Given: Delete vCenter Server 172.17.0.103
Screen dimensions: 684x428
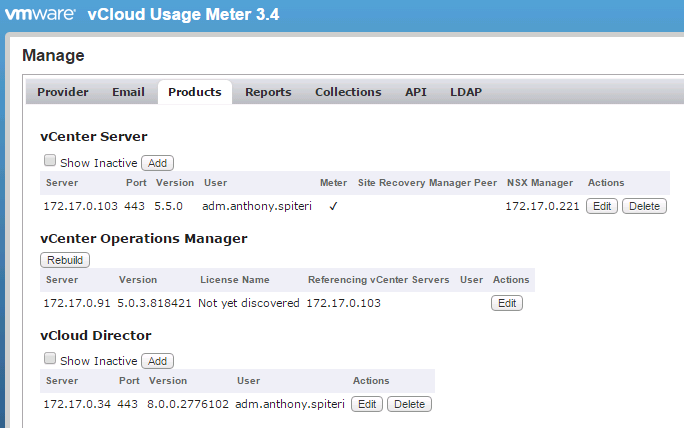Looking at the screenshot, I should [644, 206].
